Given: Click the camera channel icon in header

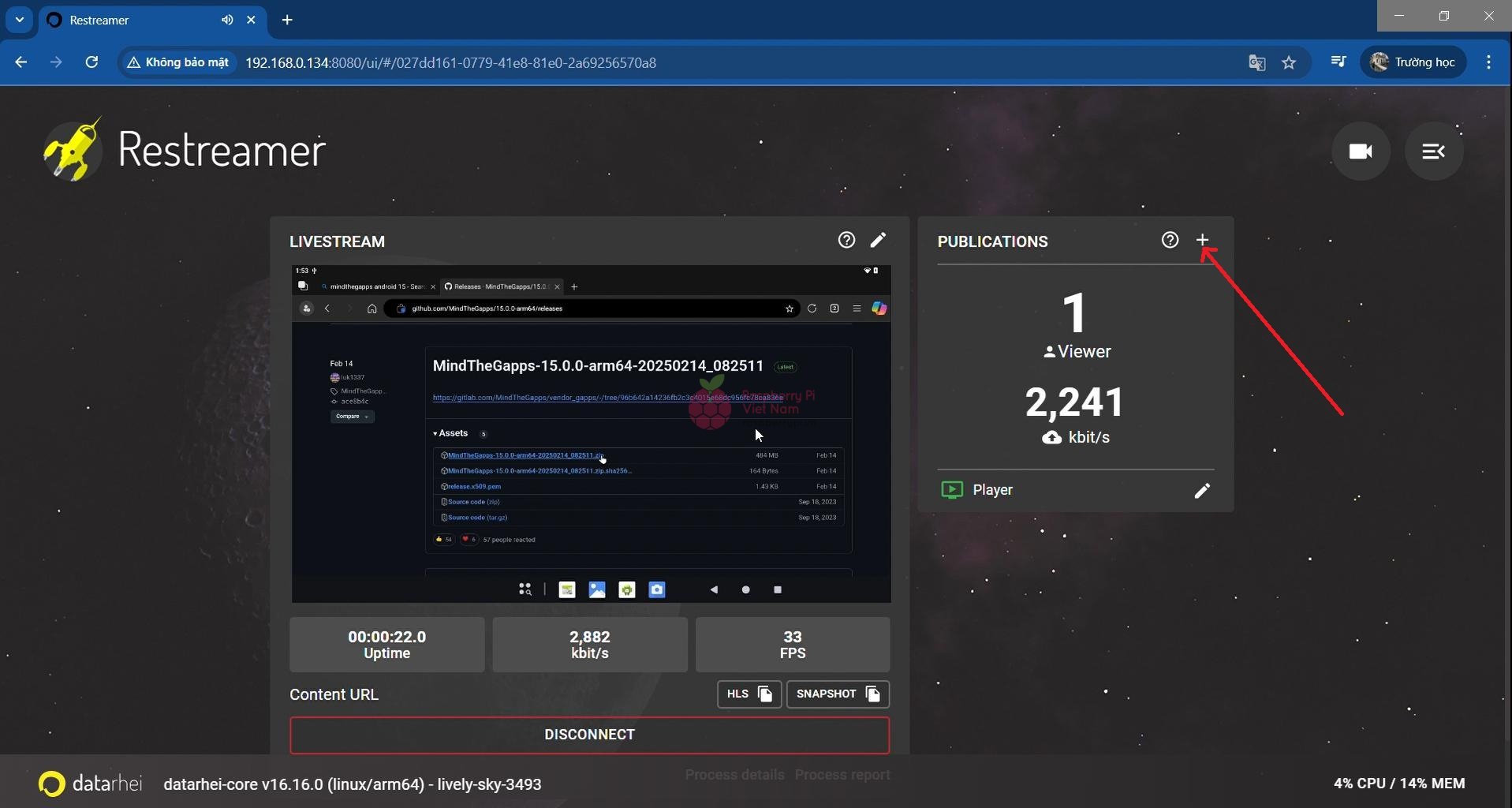Looking at the screenshot, I should coord(1361,151).
